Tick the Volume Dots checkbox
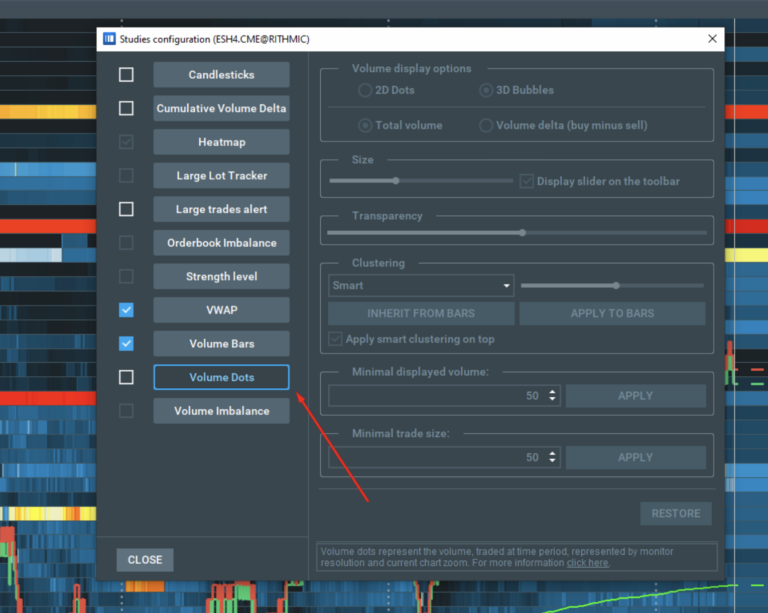The width and height of the screenshot is (768, 613). (126, 377)
